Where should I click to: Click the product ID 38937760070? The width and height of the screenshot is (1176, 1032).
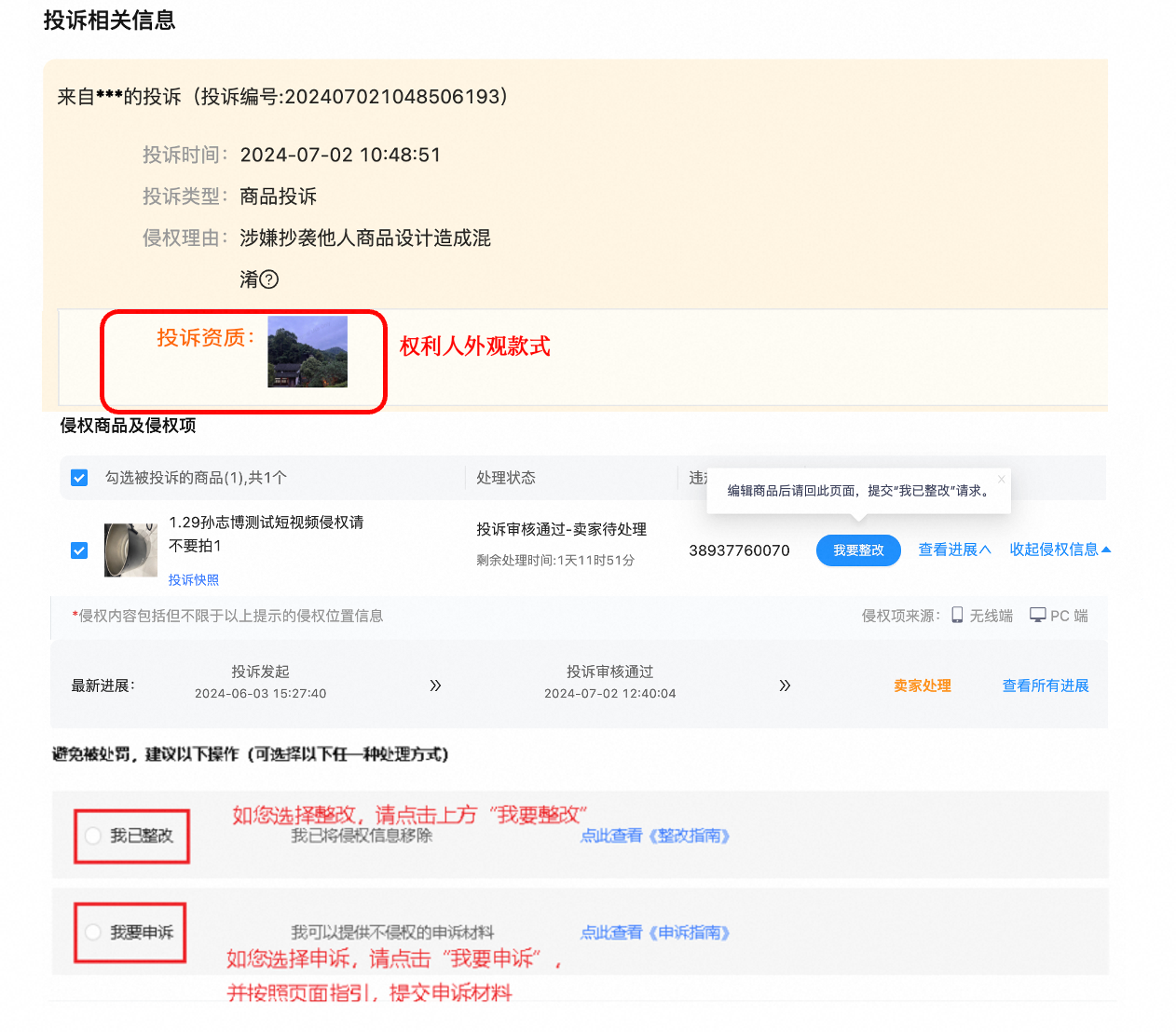[x=740, y=550]
